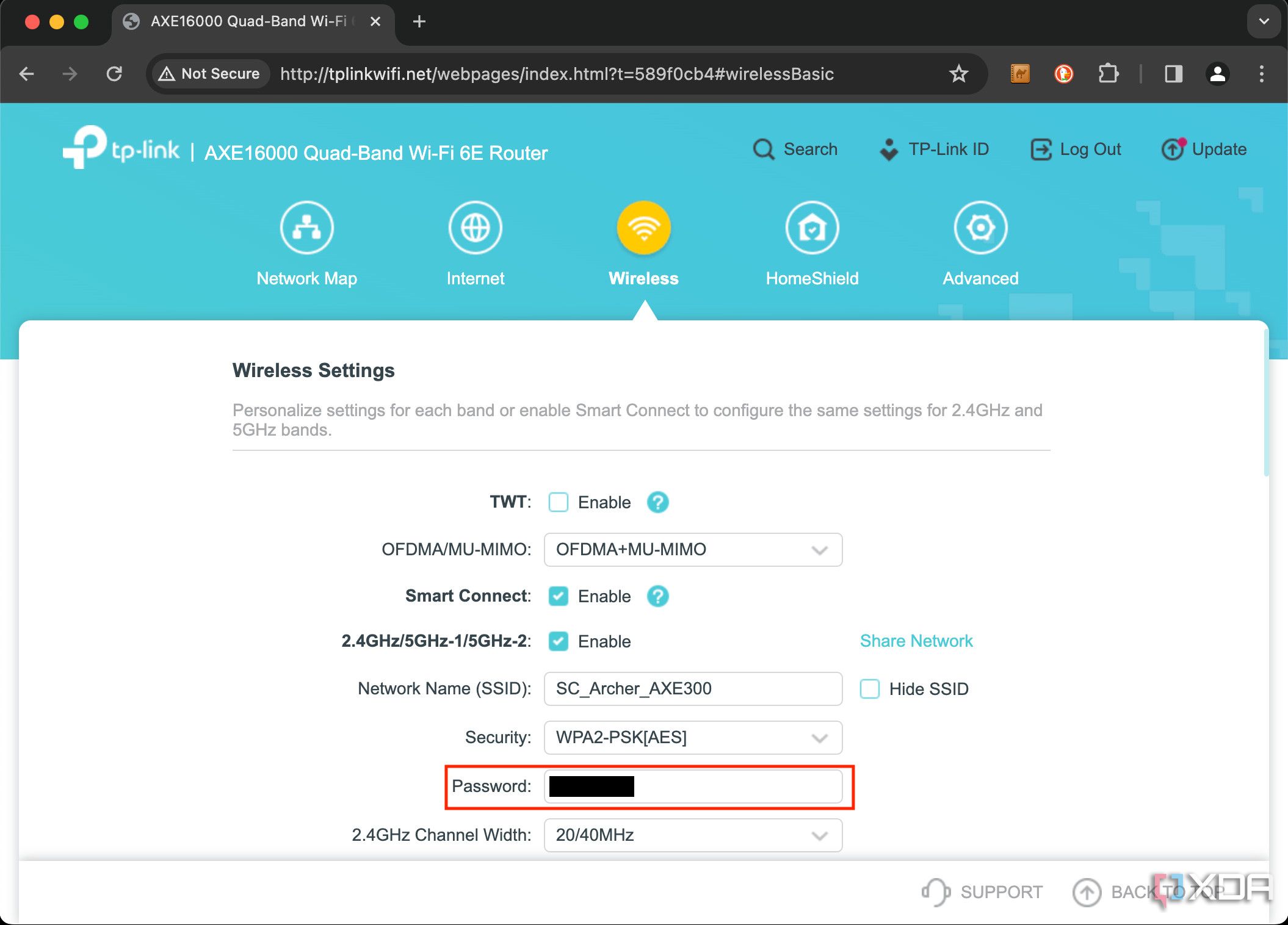Uncheck 2.4GHz/5GHz-1/5GHz-2 Enable checkbox
1288x925 pixels.
[x=558, y=641]
